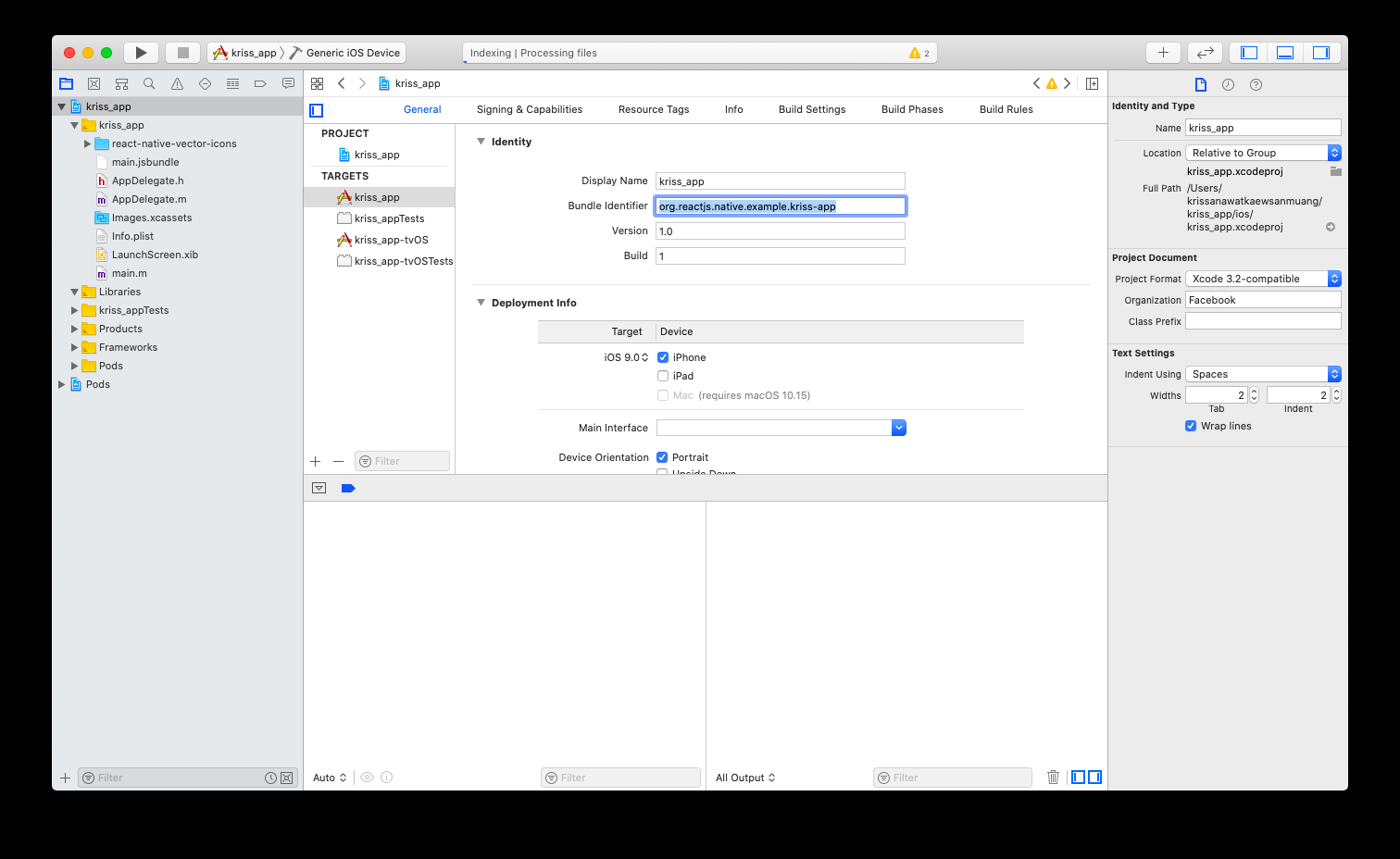Show the History inspector clock
1400x859 pixels.
click(1228, 84)
